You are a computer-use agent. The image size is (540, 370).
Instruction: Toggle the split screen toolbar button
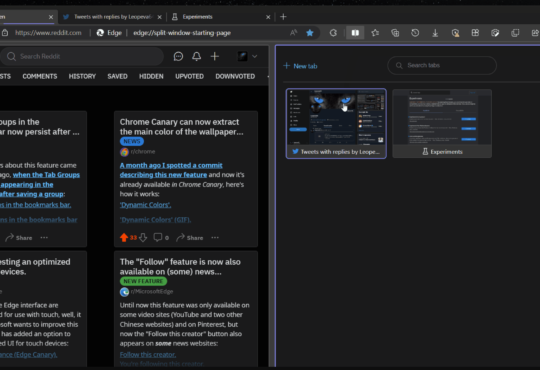tap(355, 33)
